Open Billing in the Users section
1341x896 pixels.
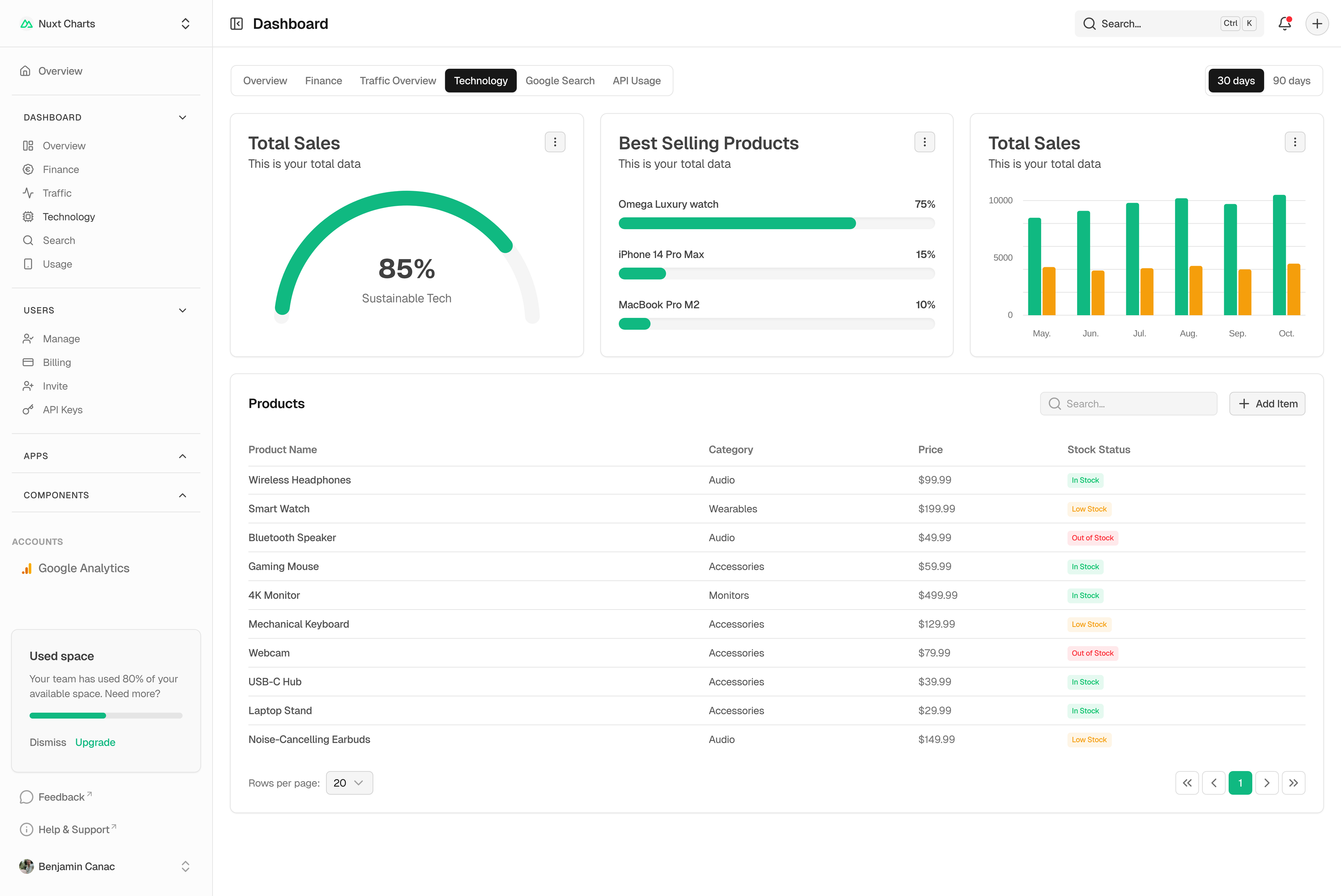[x=57, y=362]
